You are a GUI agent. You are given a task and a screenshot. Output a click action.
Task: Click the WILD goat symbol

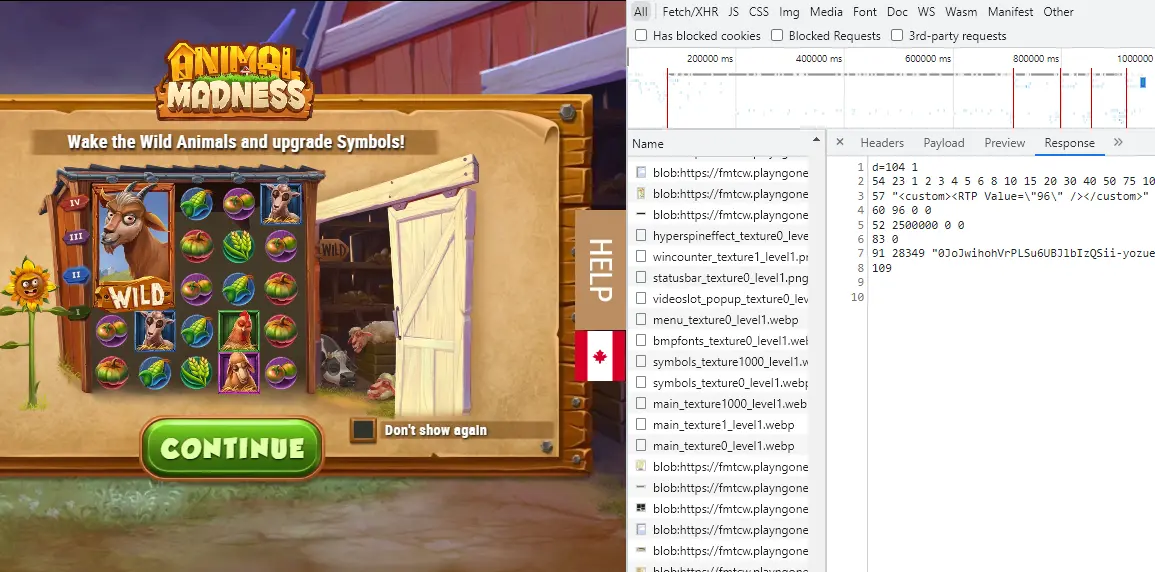[134, 246]
